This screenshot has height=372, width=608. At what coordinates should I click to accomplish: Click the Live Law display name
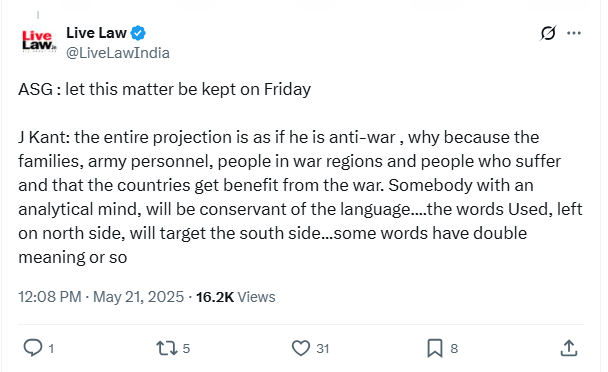[96, 33]
